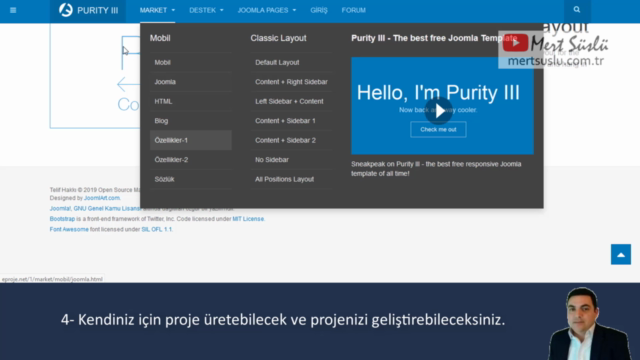Expand the DESTEK dropdown menu
This screenshot has width=640, height=360.
coord(206,10)
